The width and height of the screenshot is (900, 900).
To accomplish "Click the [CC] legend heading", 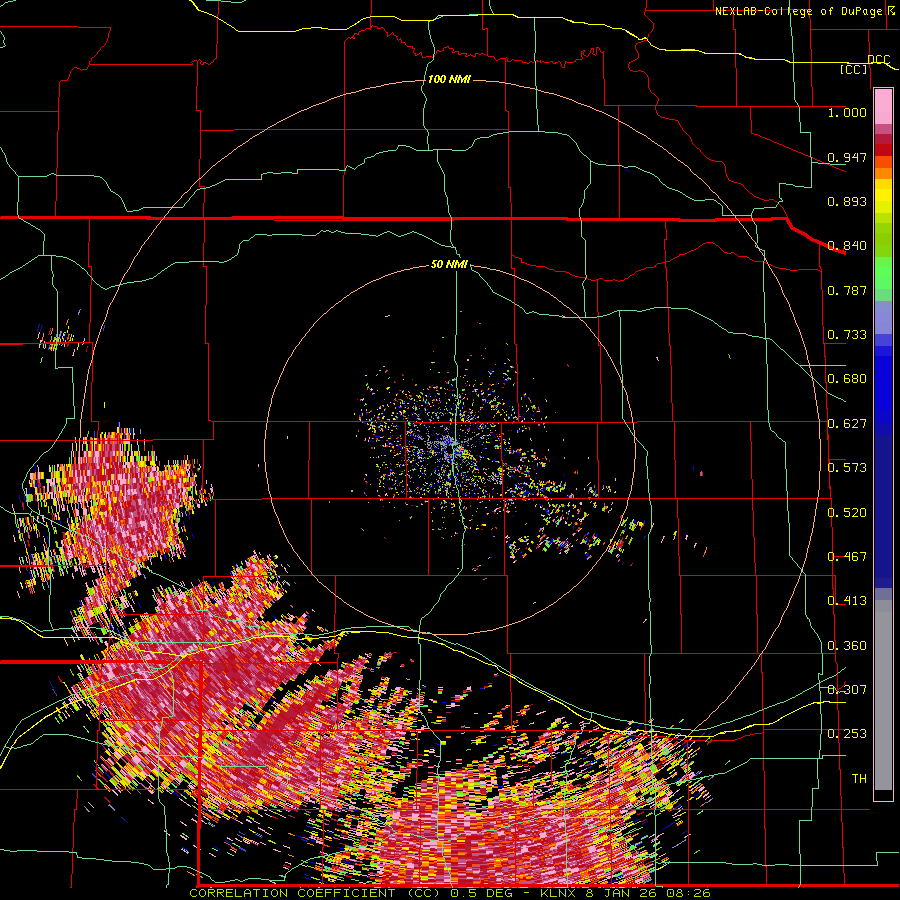I will [854, 69].
